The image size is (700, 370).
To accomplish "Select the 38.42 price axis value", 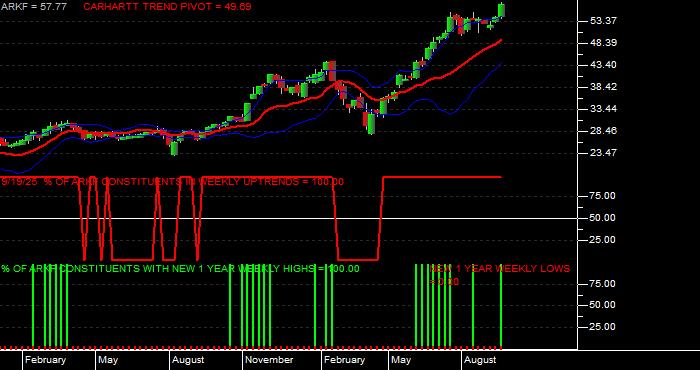I will click(603, 87).
